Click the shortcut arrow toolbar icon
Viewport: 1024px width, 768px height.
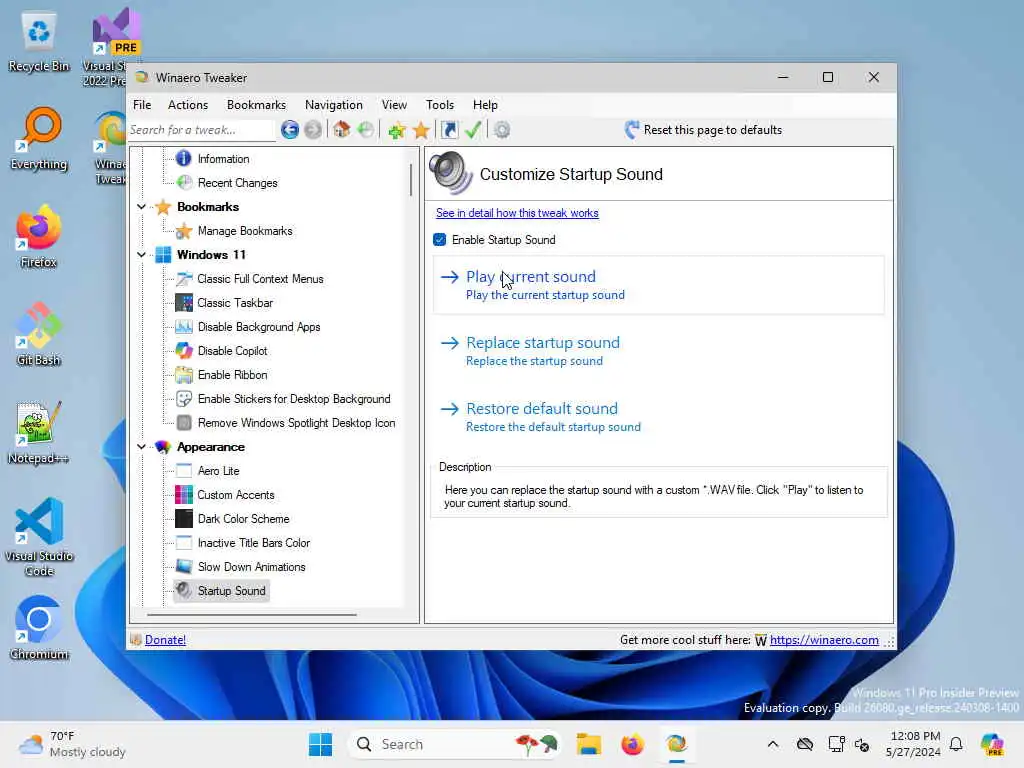point(449,130)
